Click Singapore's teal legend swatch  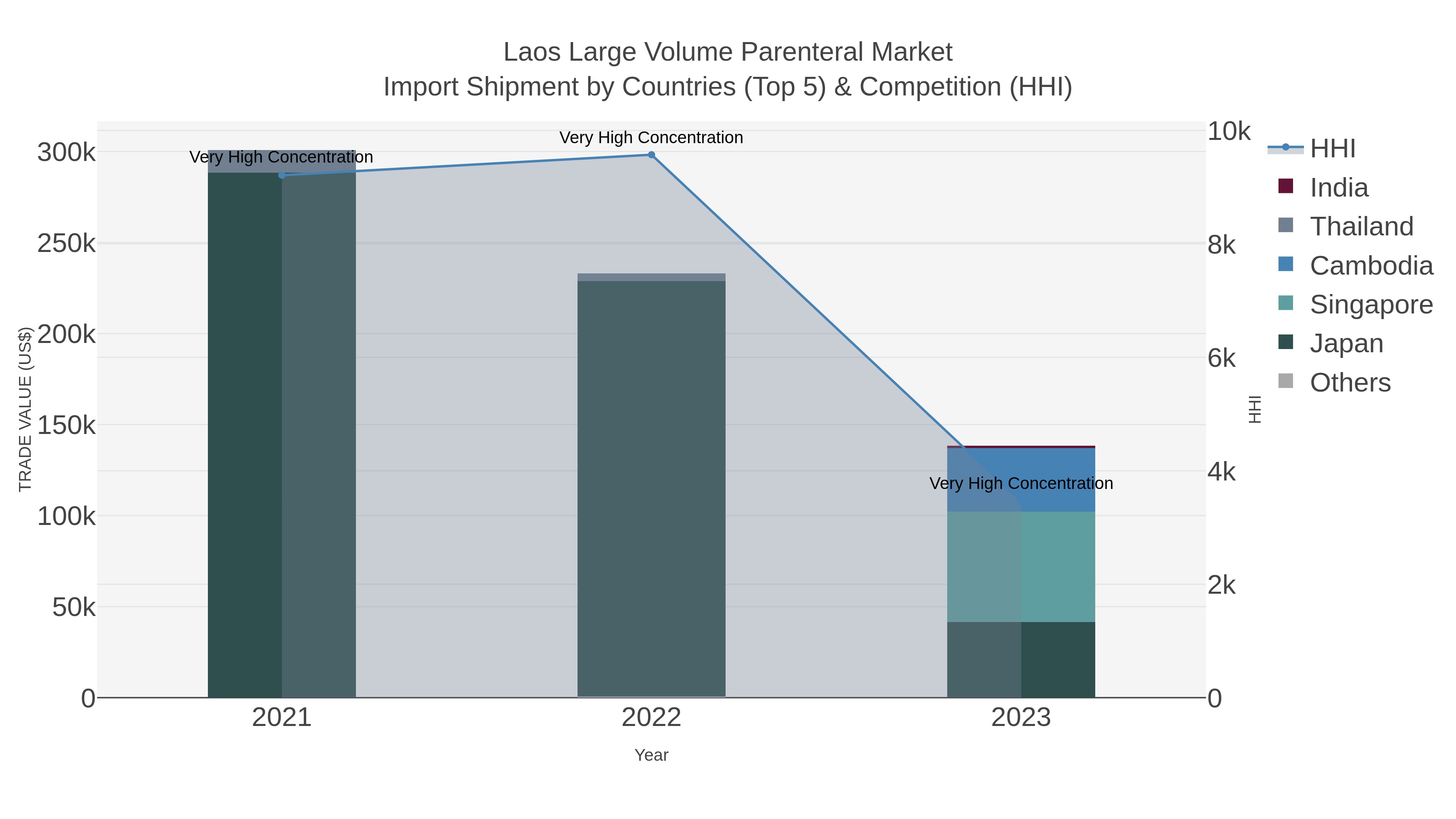point(1286,303)
